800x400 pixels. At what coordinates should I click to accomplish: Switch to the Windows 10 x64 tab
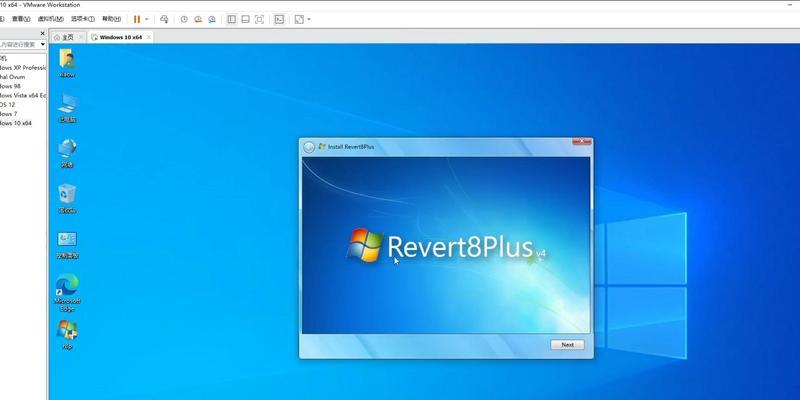pyautogui.click(x=120, y=37)
